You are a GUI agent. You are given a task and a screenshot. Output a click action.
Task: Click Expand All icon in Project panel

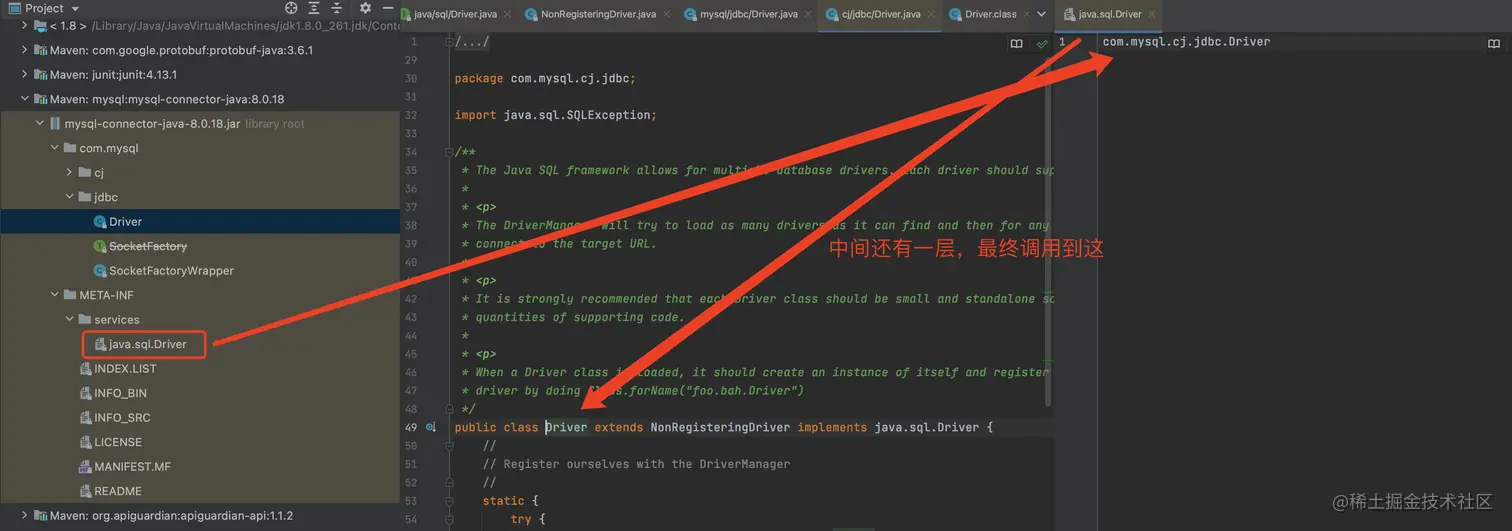(x=314, y=8)
